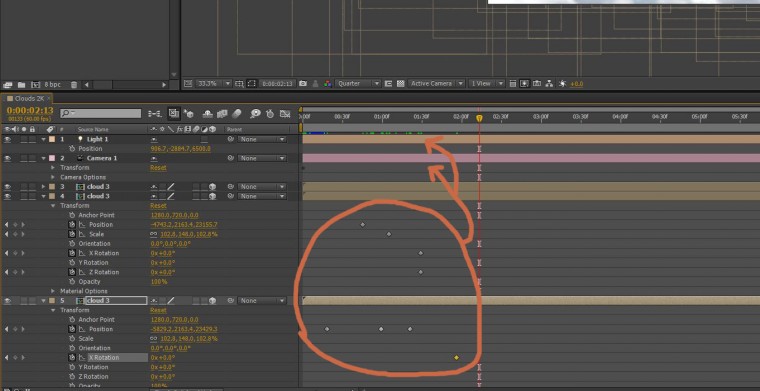This screenshot has width=760, height=391.
Task: Open Light 1 parent None dropdown
Action: tap(262, 139)
